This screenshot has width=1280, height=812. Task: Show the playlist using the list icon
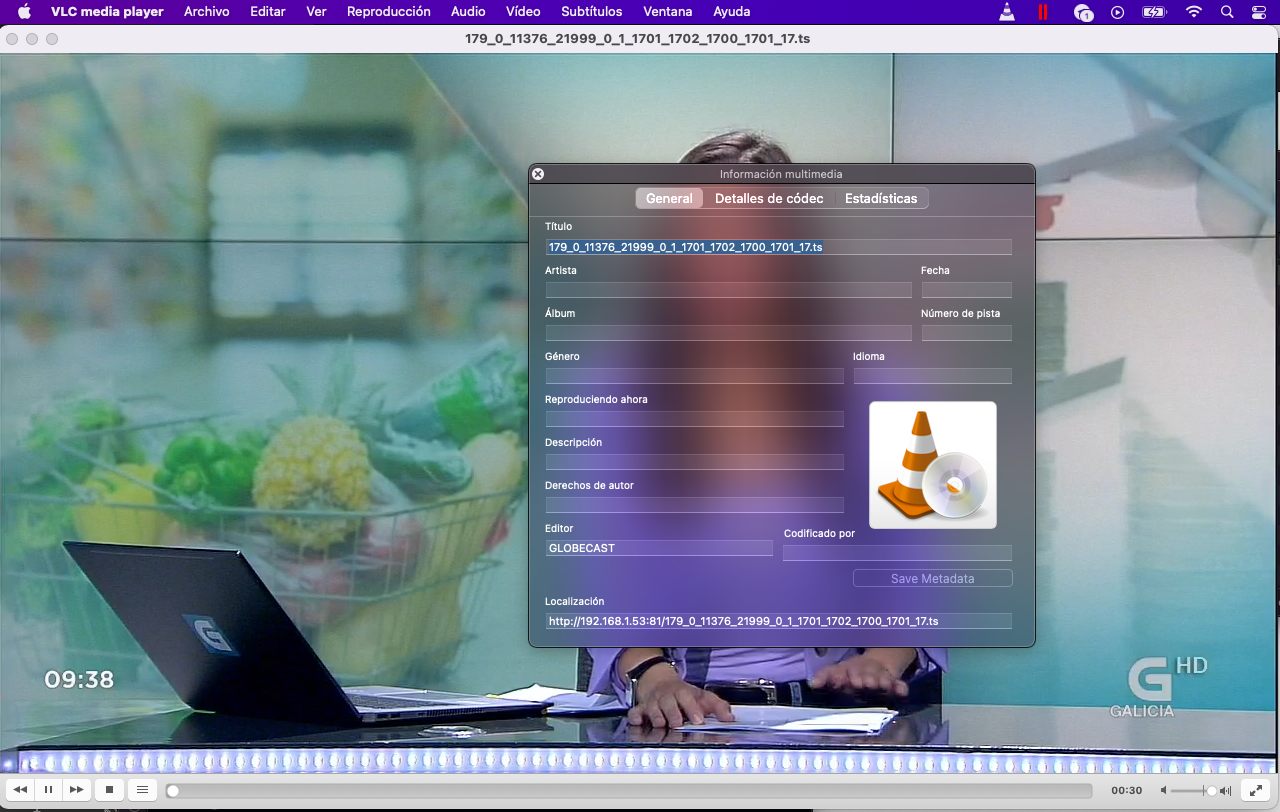(x=142, y=790)
